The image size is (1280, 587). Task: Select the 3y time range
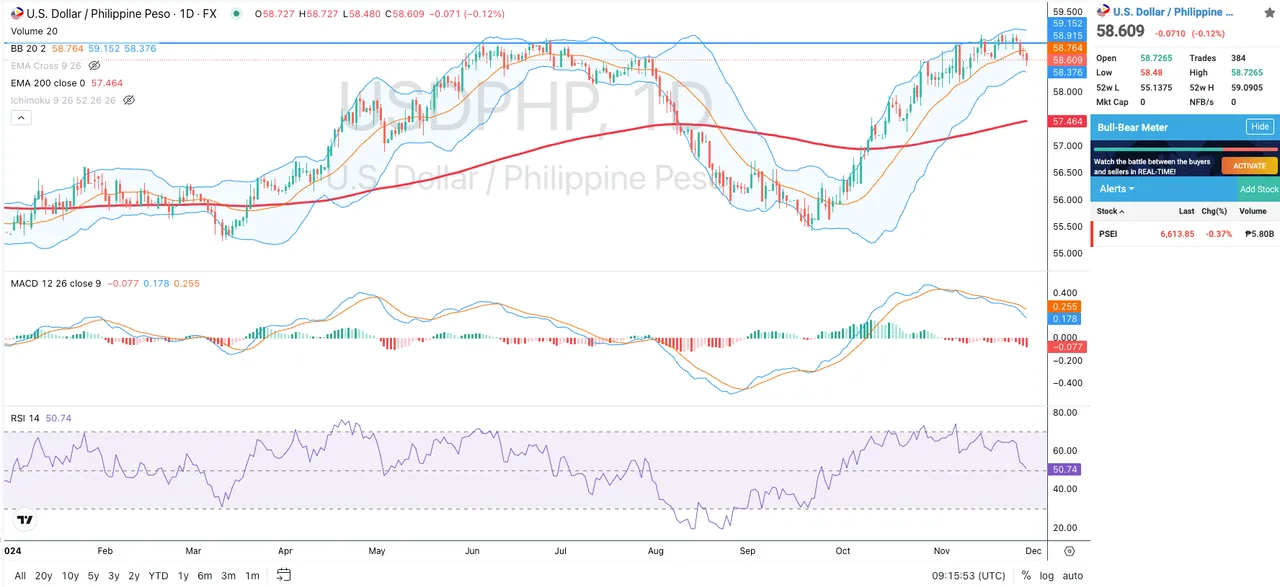click(x=114, y=575)
